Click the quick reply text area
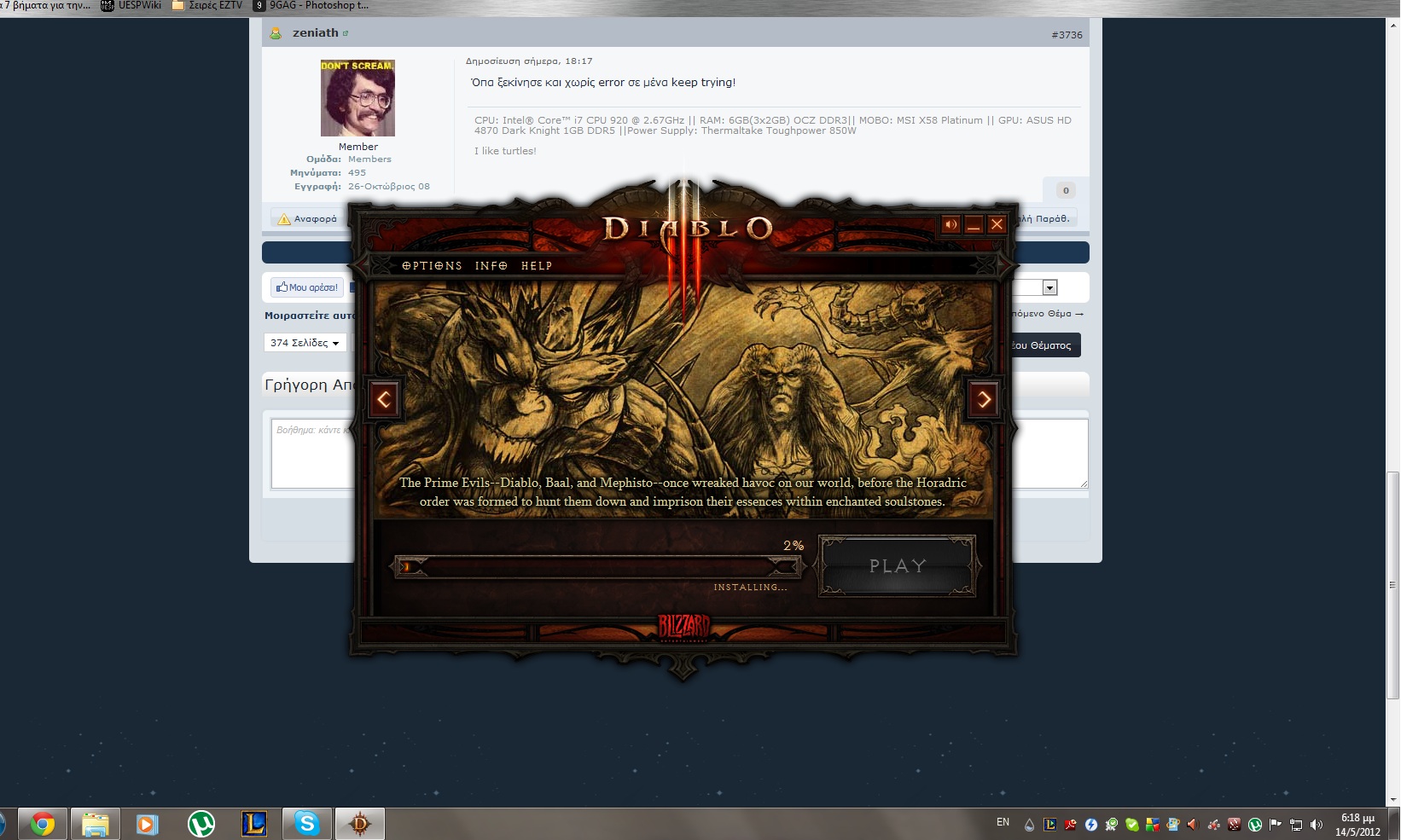The image size is (1401, 840). 679,454
